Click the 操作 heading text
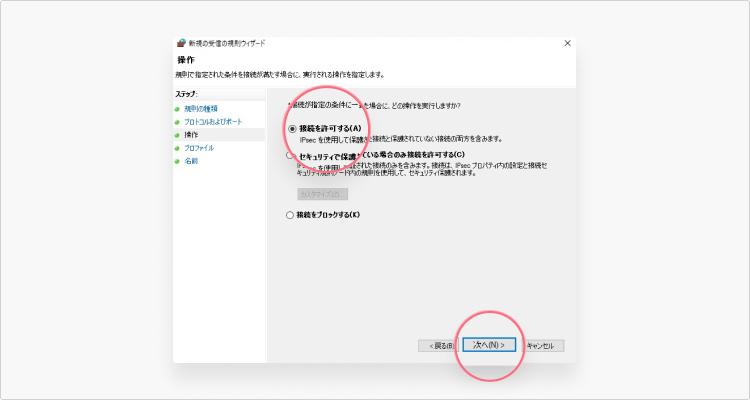Screen dimensions: 750x400 tap(186, 60)
